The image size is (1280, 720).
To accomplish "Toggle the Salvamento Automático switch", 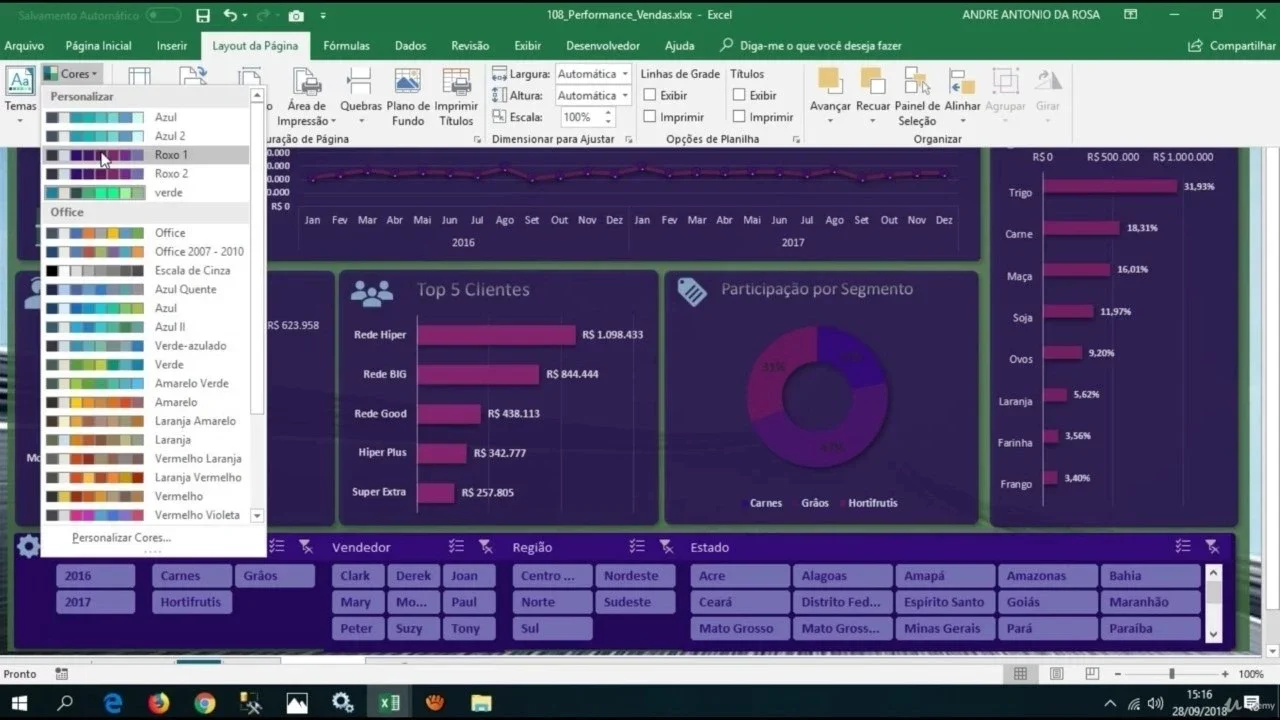I will (163, 15).
